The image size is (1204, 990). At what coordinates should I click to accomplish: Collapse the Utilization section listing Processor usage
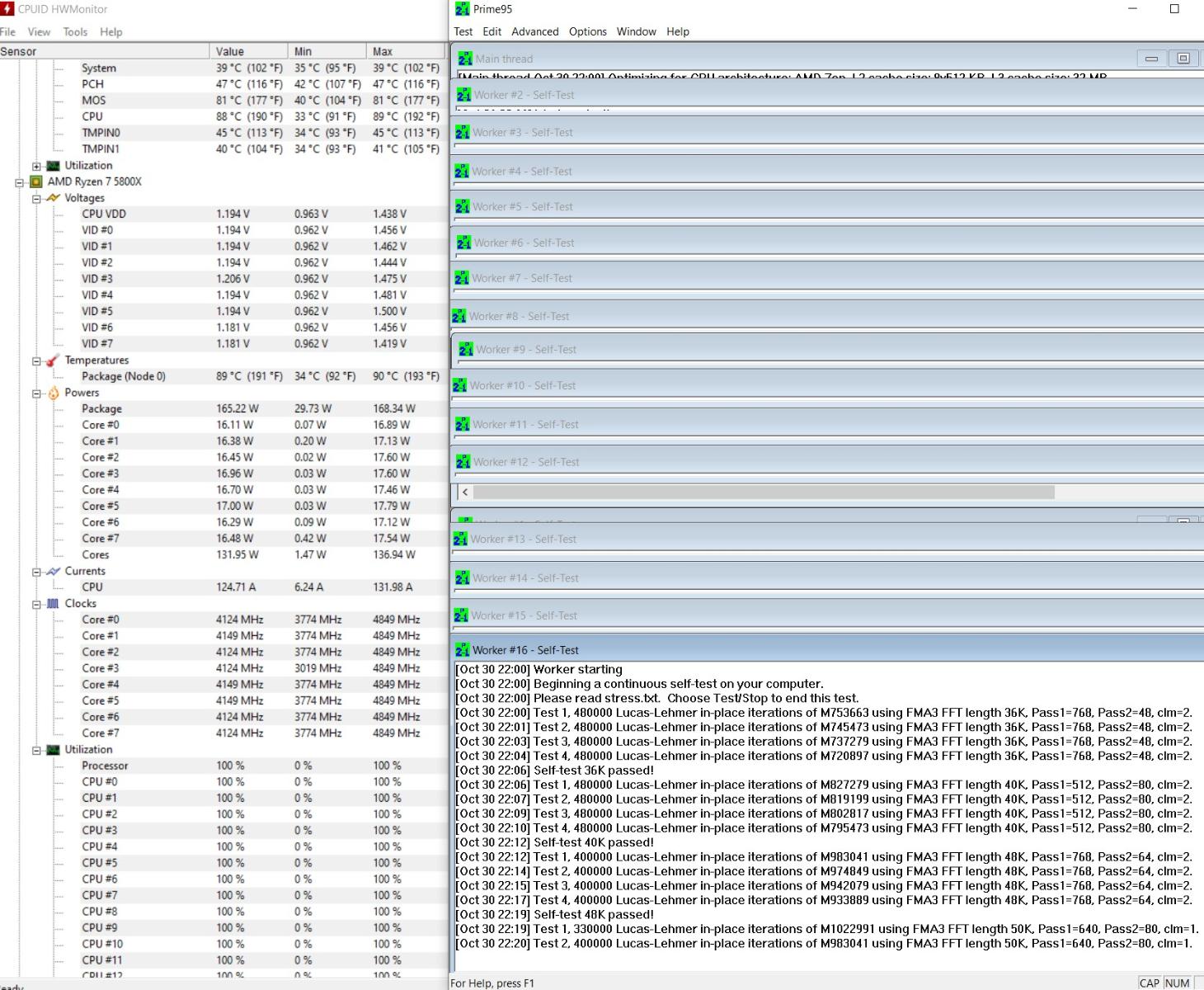point(36,751)
